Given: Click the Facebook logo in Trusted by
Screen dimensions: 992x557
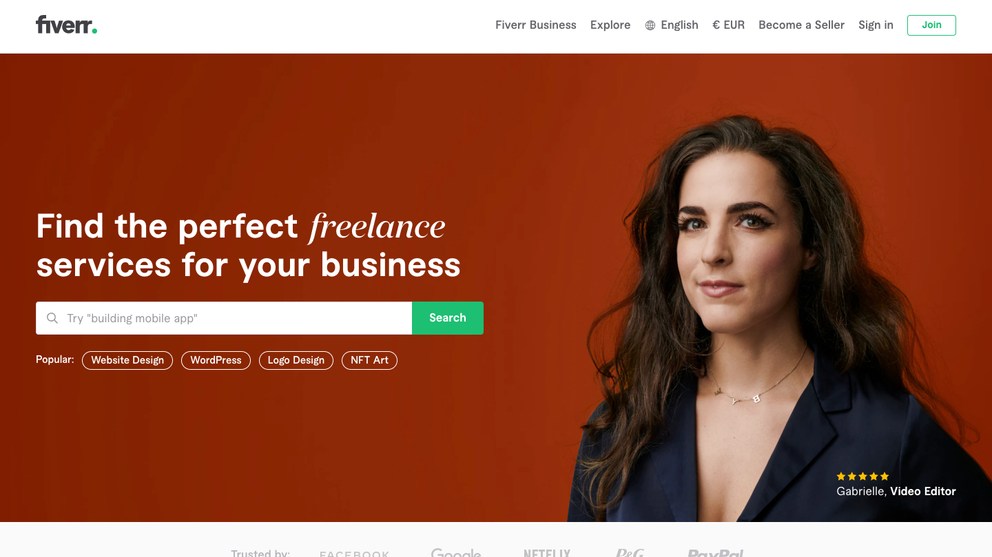Looking at the screenshot, I should (354, 553).
